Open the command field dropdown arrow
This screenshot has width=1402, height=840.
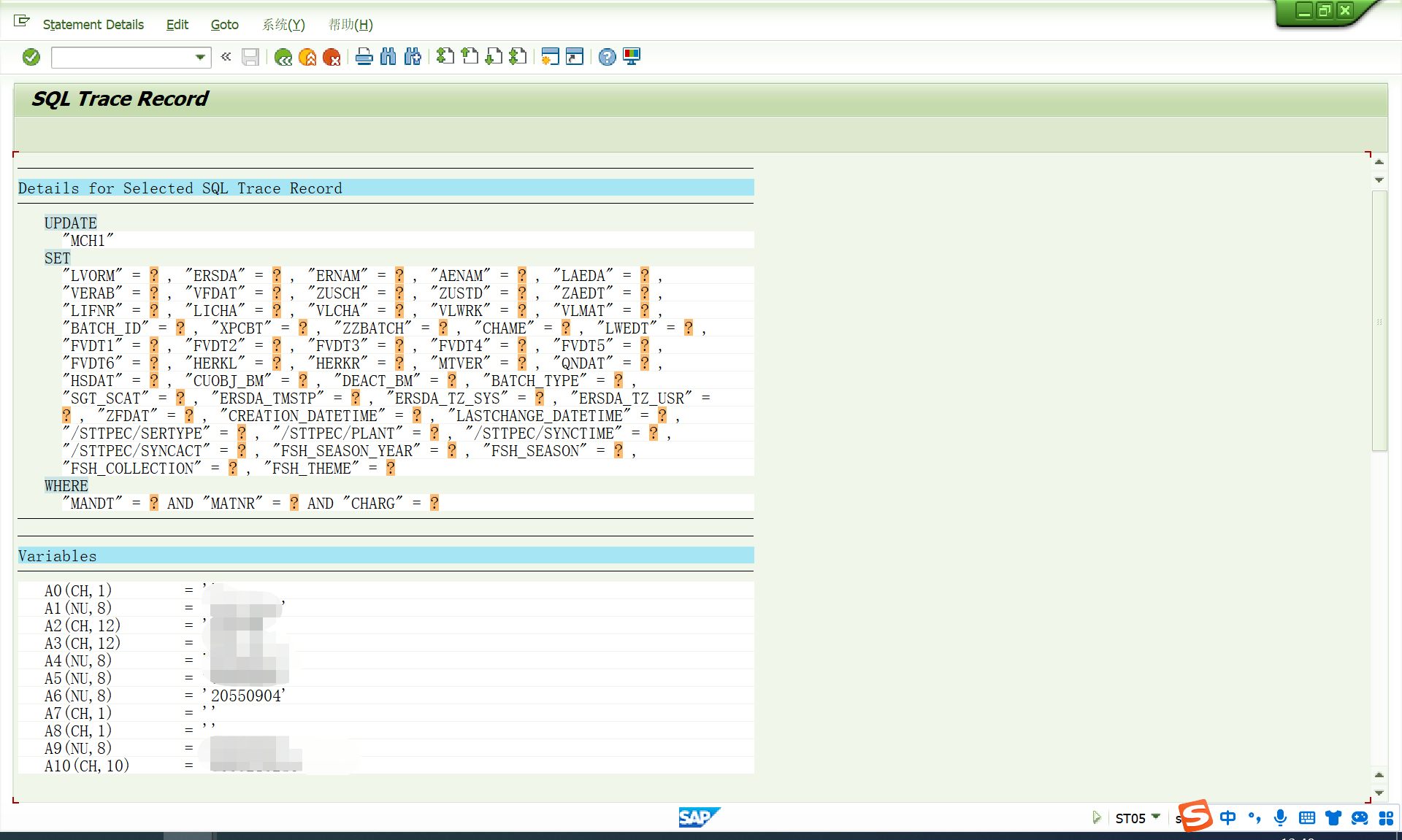coord(200,57)
